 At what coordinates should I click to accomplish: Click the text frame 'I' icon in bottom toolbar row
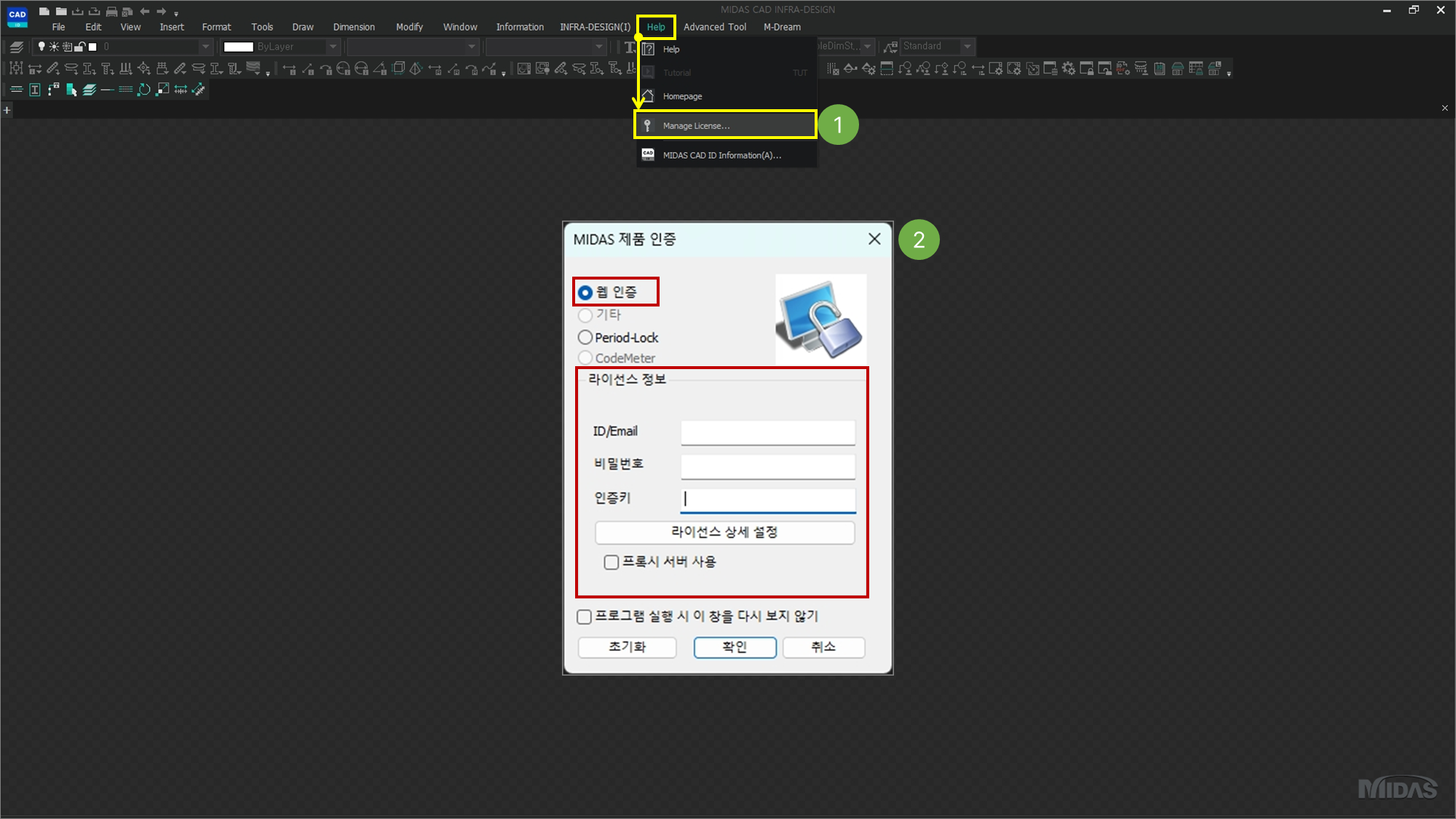[35, 90]
